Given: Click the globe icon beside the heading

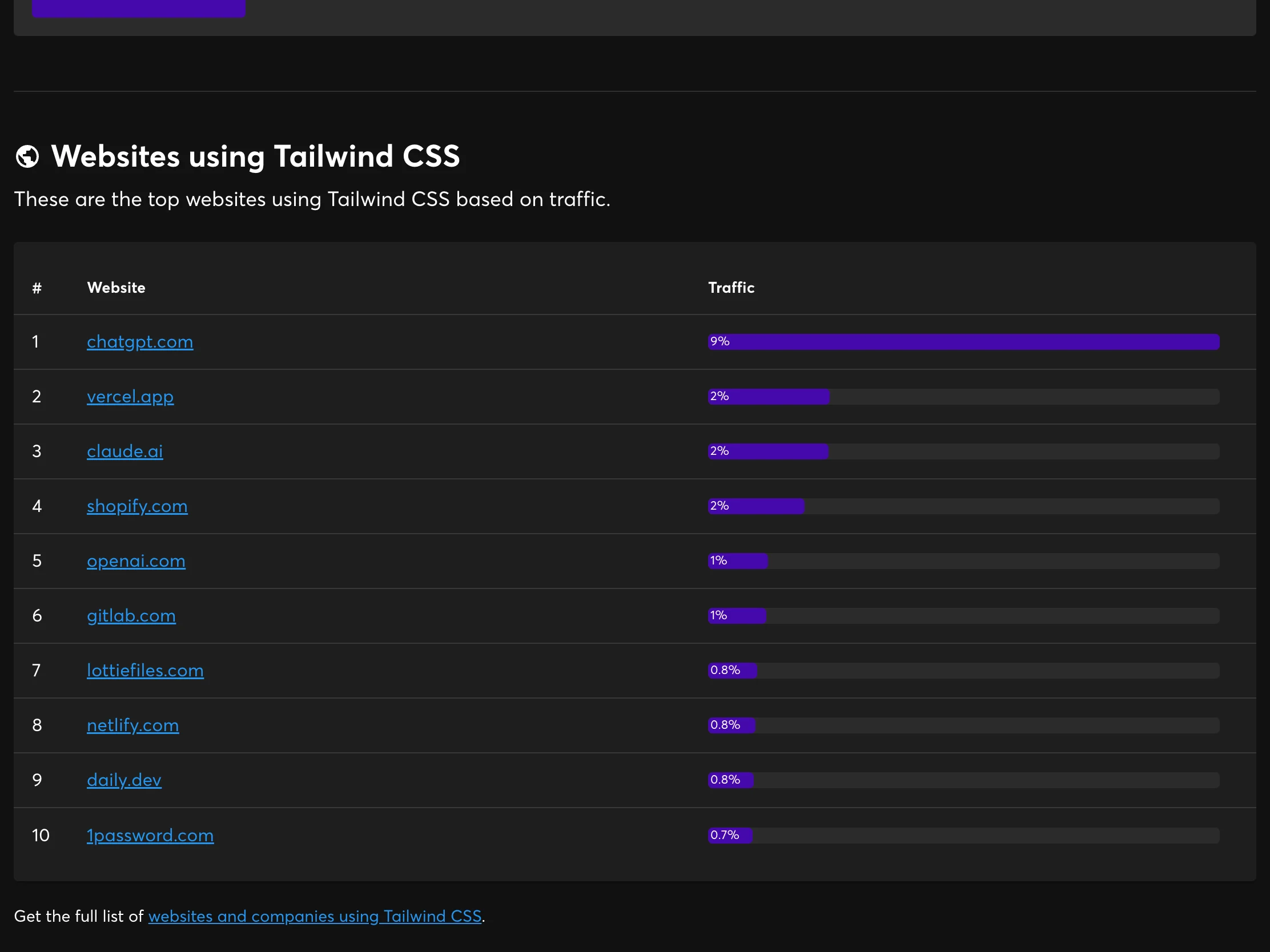Looking at the screenshot, I should pyautogui.click(x=28, y=155).
